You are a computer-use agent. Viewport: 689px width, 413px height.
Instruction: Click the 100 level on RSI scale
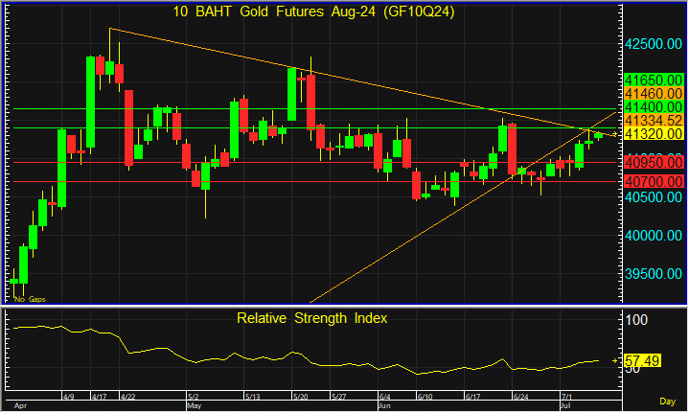point(636,319)
